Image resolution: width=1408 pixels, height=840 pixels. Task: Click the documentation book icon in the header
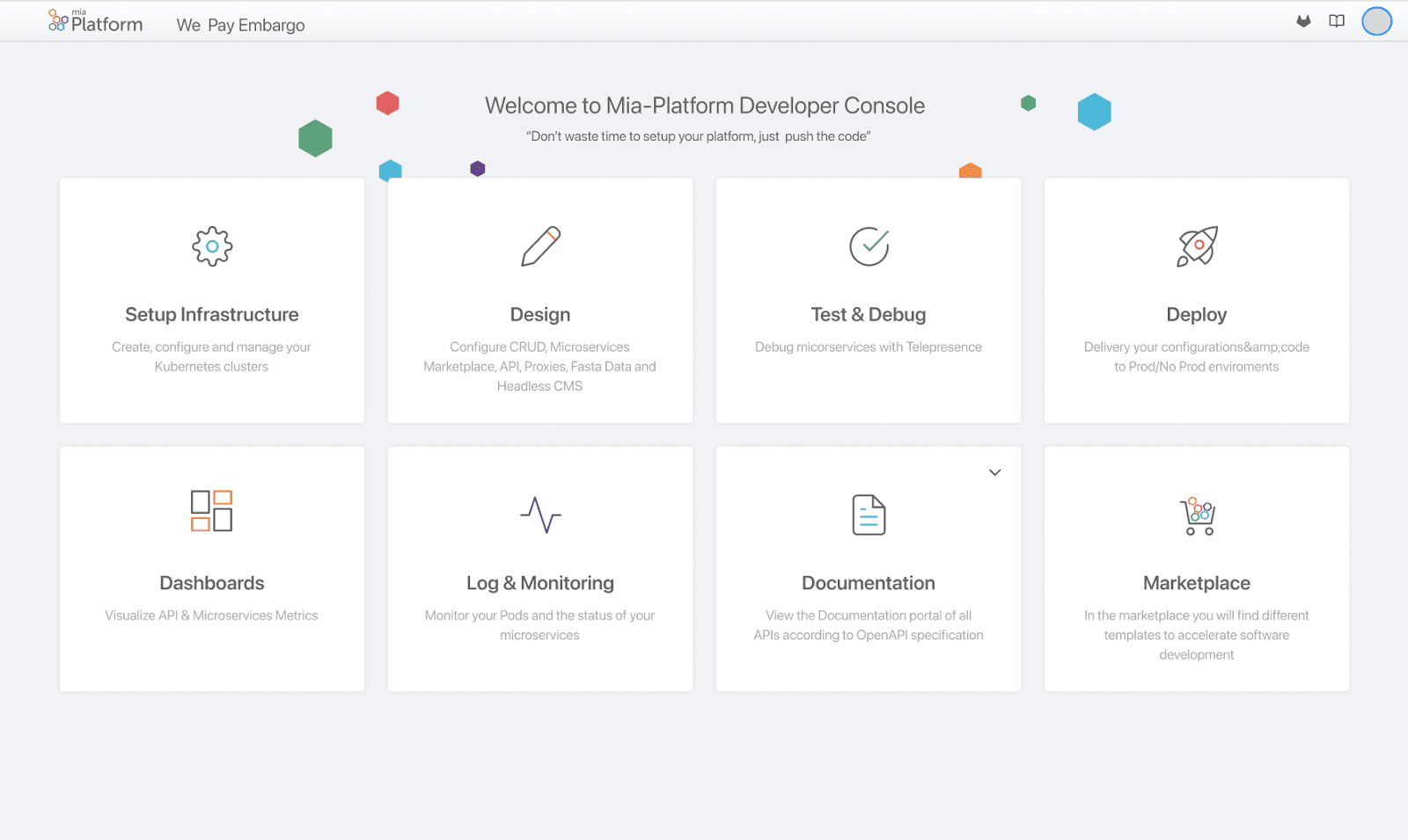tap(1337, 21)
